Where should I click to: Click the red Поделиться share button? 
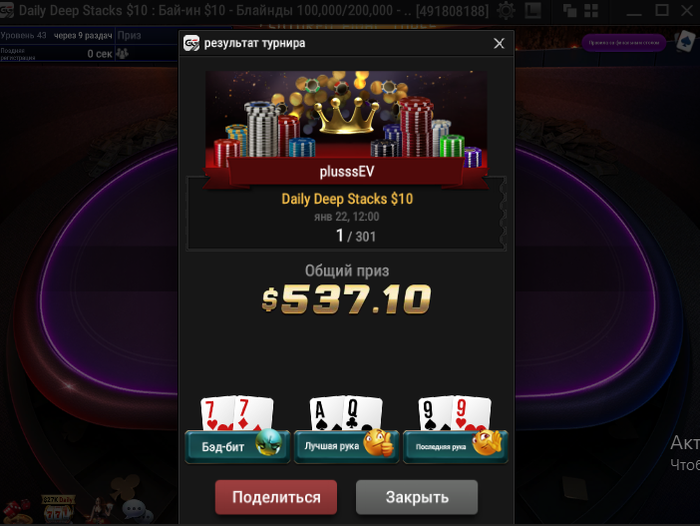[276, 497]
